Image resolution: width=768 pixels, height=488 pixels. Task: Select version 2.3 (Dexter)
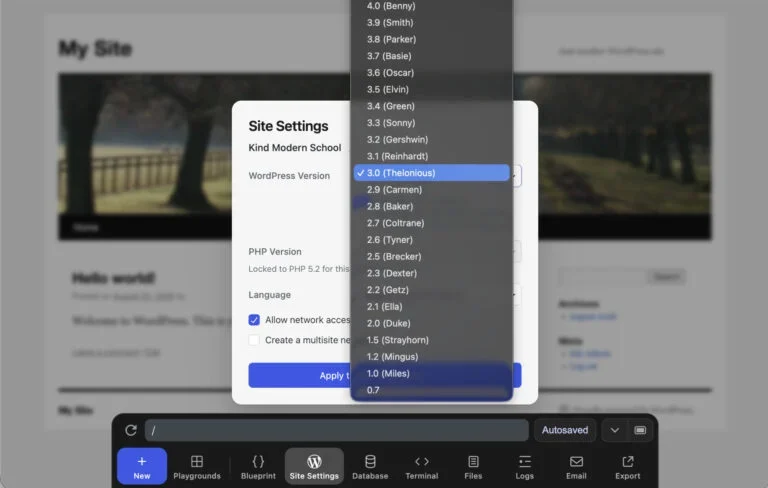(x=432, y=273)
